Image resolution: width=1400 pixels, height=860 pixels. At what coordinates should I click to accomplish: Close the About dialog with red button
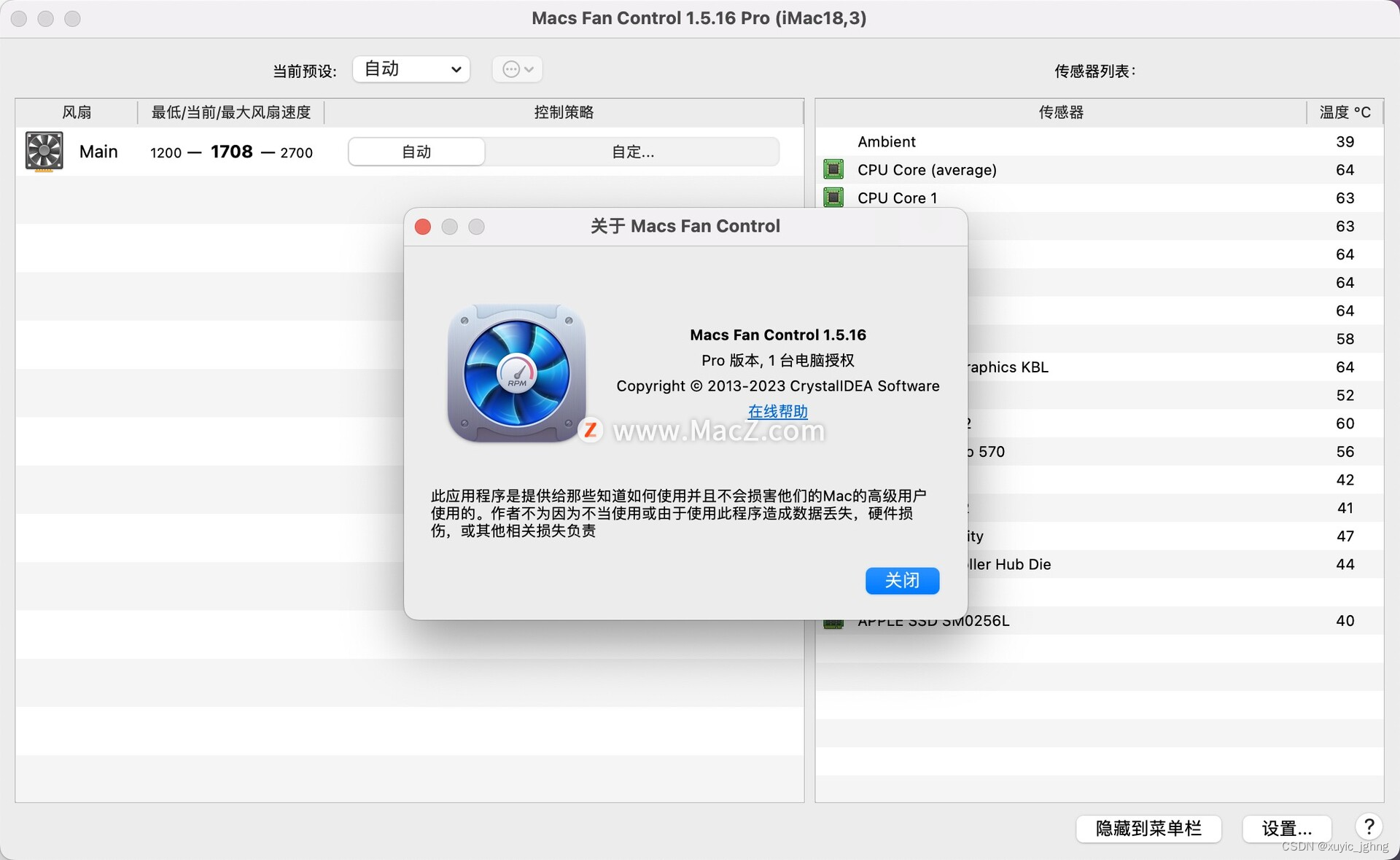[x=423, y=227]
